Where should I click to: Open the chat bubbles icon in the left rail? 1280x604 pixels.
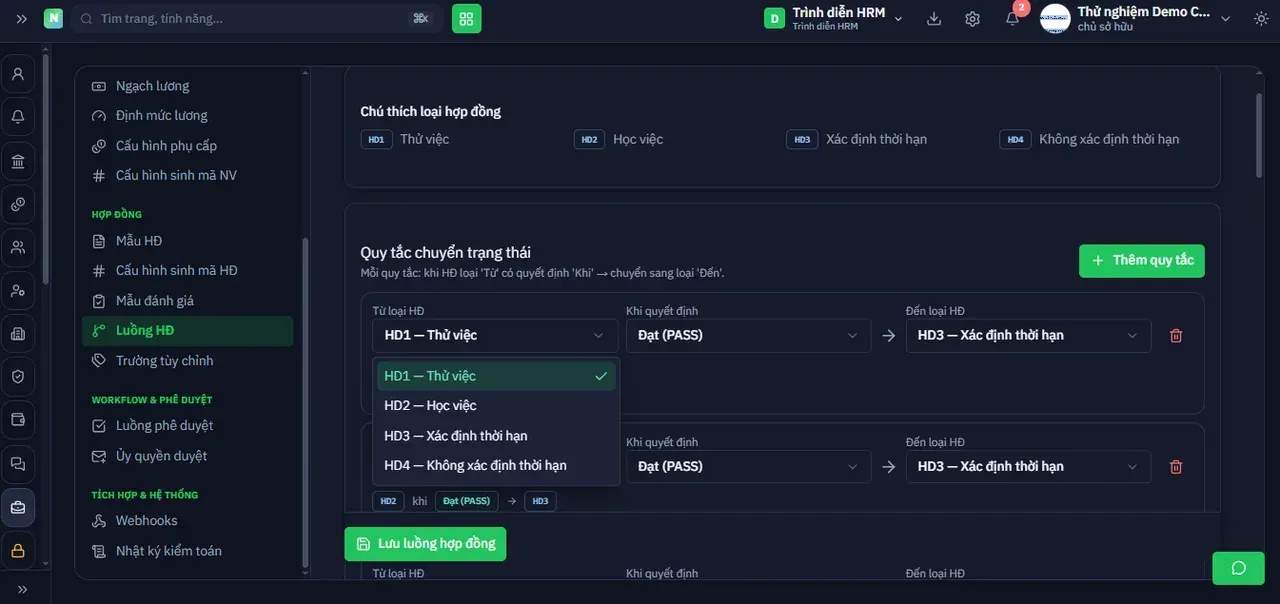[x=18, y=464]
